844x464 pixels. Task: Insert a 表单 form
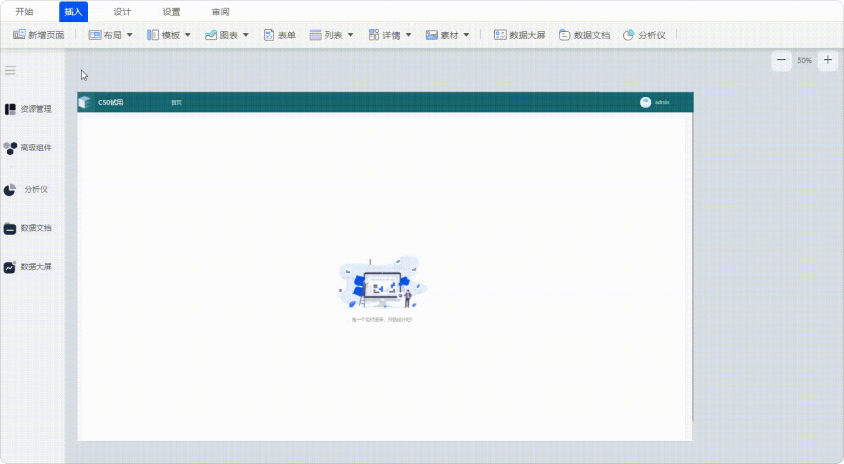[x=280, y=35]
